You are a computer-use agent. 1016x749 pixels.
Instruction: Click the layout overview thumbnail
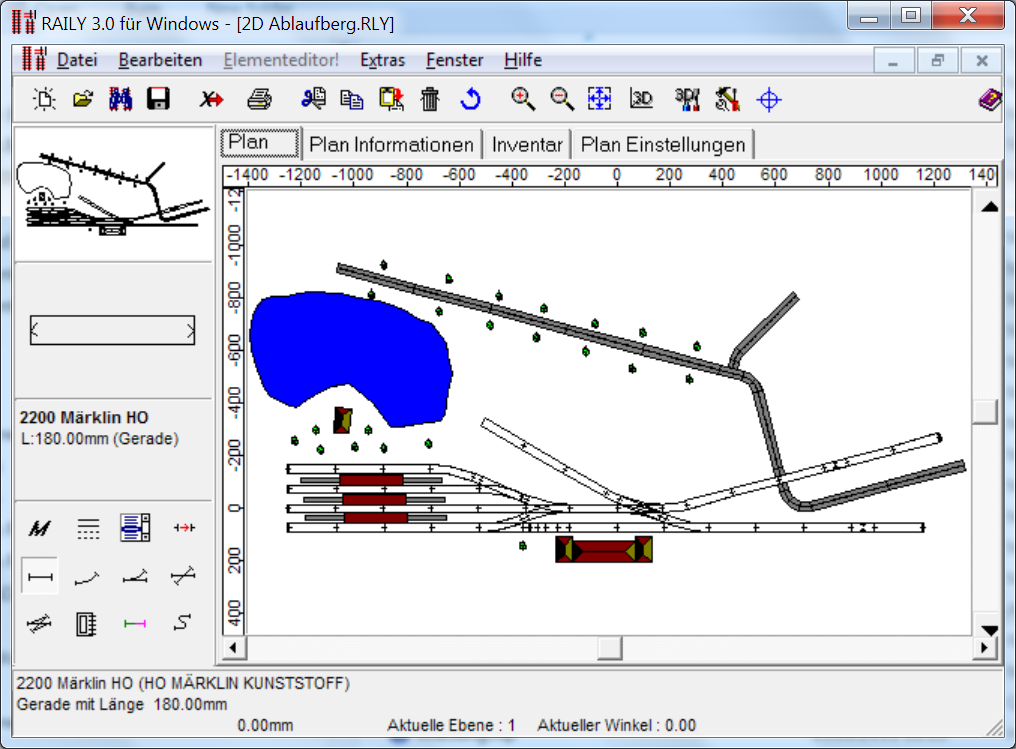pyautogui.click(x=113, y=194)
